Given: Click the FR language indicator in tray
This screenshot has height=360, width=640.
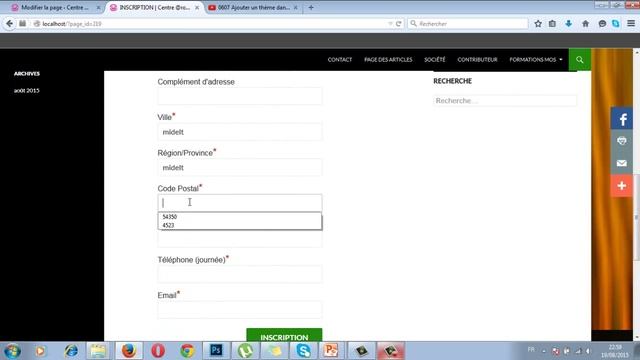Looking at the screenshot, I should [x=531, y=350].
